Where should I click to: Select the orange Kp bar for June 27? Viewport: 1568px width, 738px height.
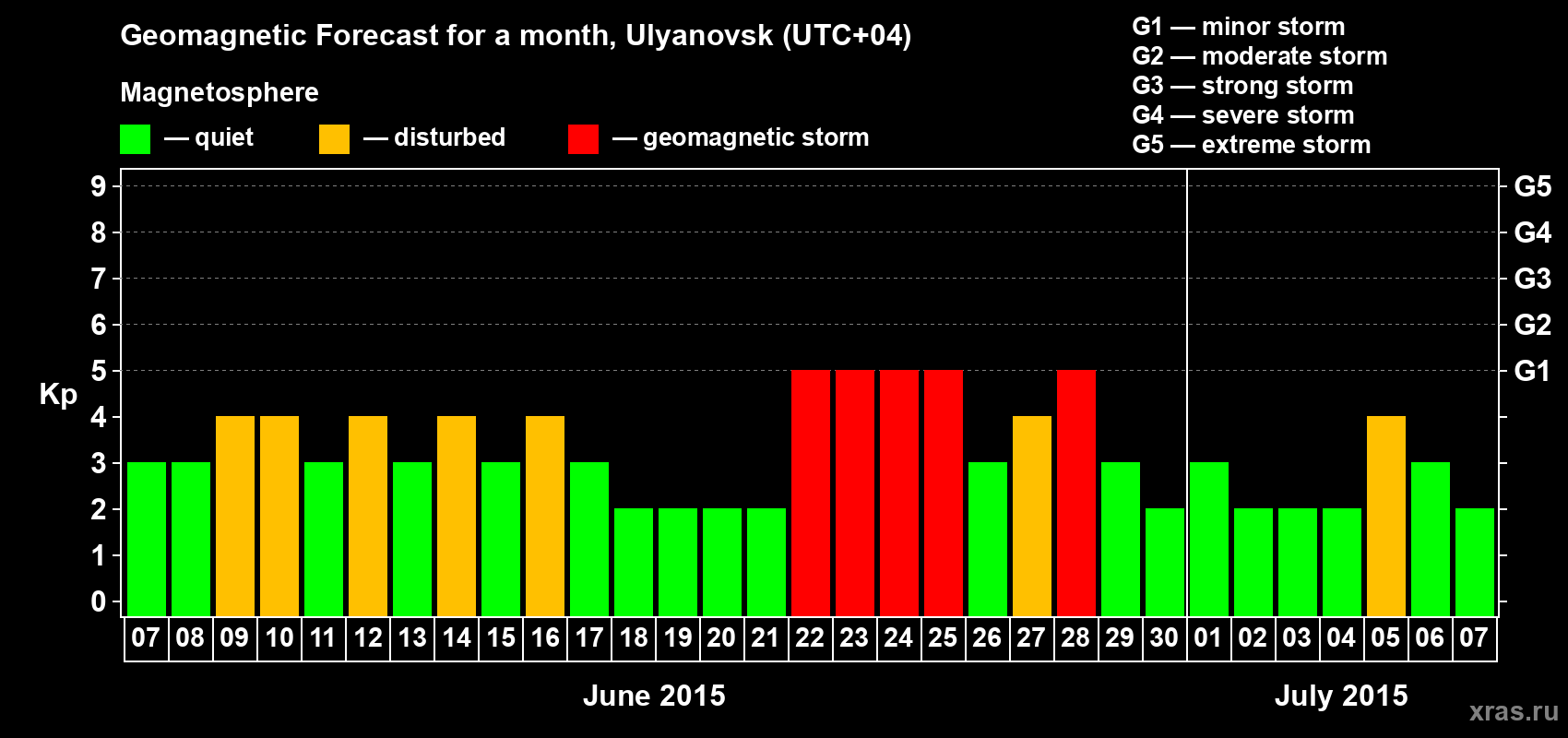click(1032, 517)
